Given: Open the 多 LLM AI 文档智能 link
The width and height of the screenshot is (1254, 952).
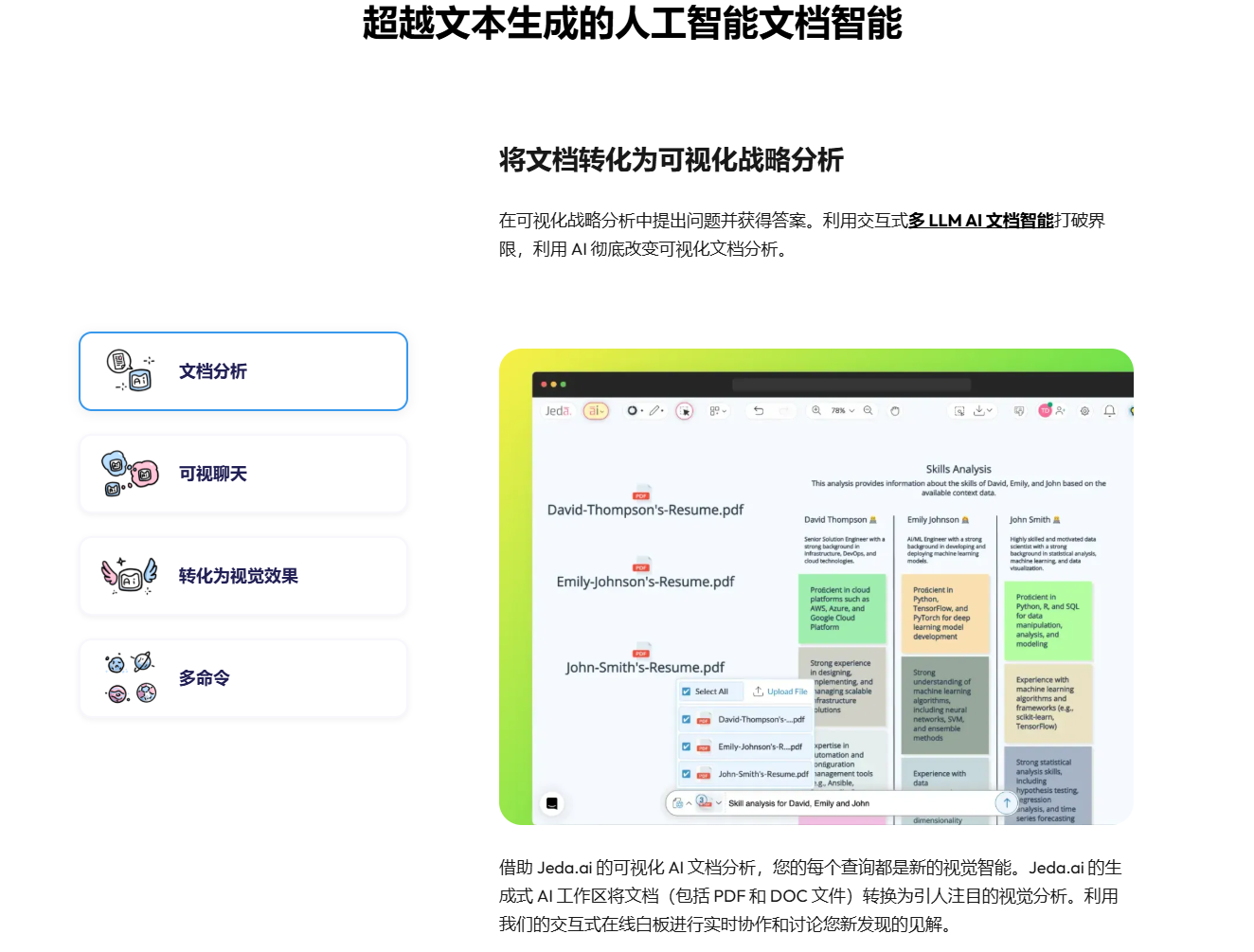Looking at the screenshot, I should click(x=980, y=221).
